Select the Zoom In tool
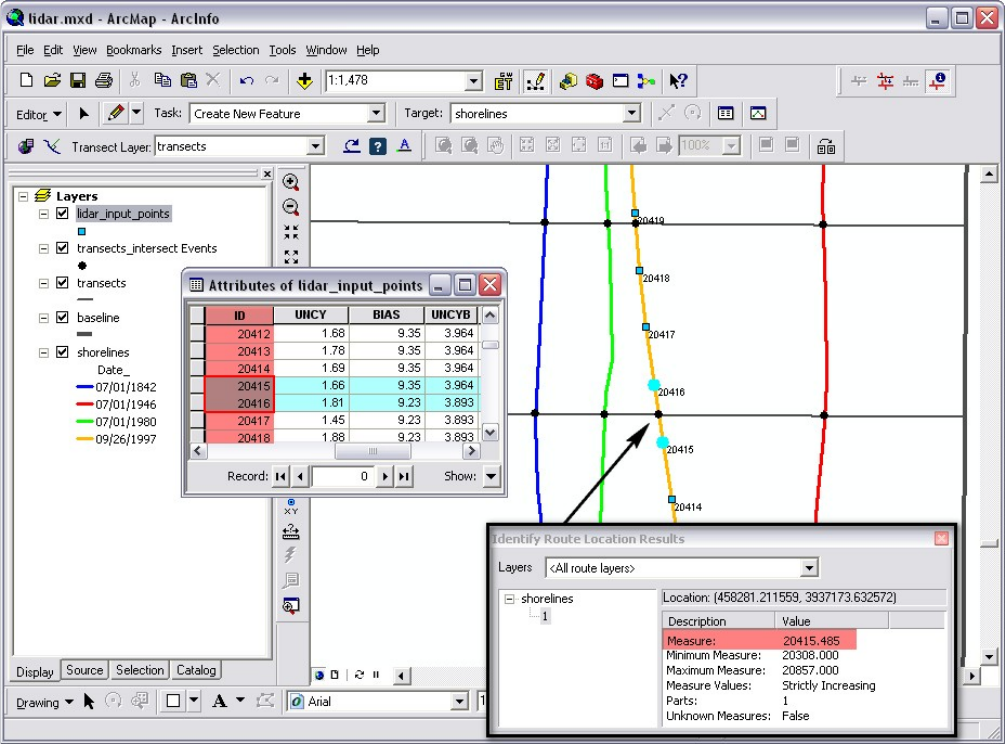Viewport: 1005px width, 744px height. click(x=291, y=182)
